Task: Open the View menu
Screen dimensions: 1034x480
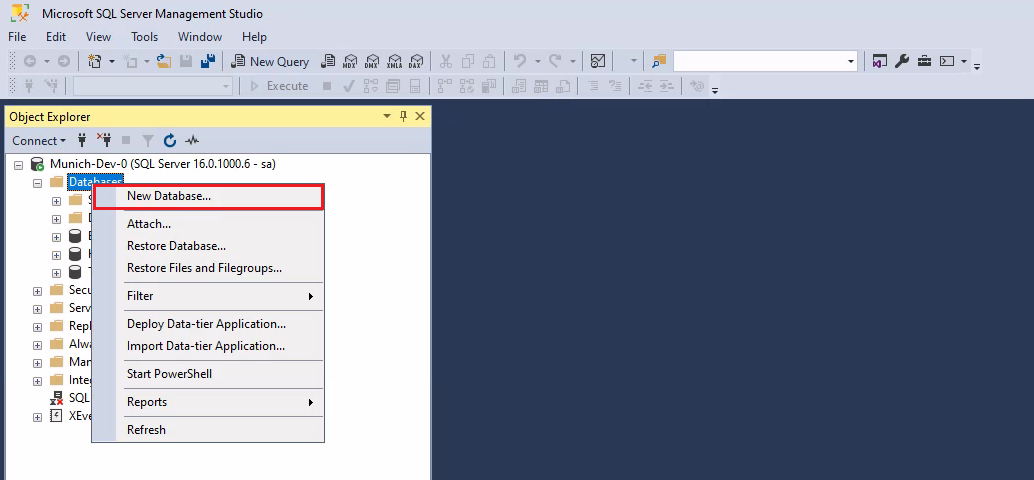Action: pos(98,37)
